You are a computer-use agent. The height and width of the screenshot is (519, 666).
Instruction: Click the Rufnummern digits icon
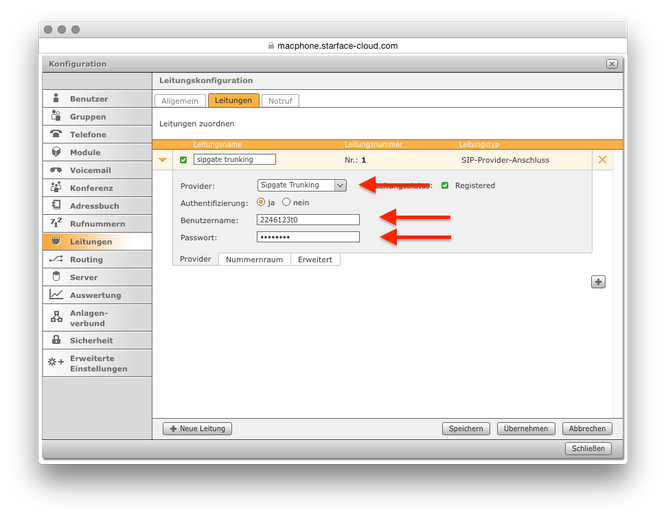click(x=56, y=223)
